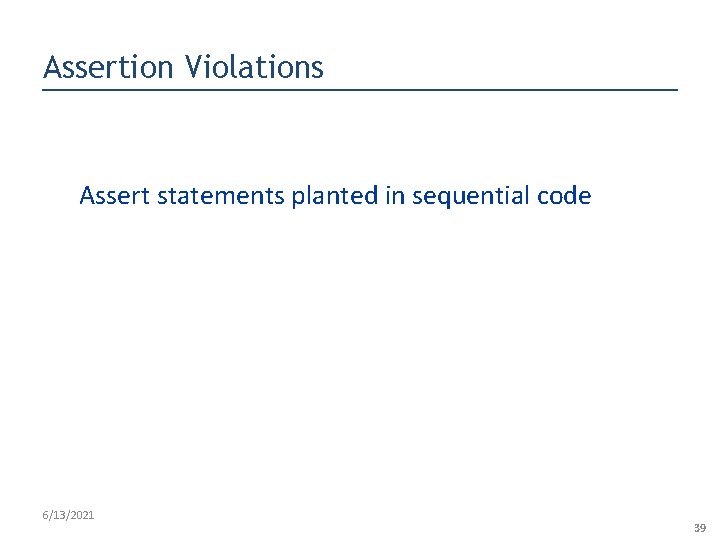This screenshot has width=720, height=540.
Task: Click the word 'Violations' in the title
Action: click(x=254, y=67)
